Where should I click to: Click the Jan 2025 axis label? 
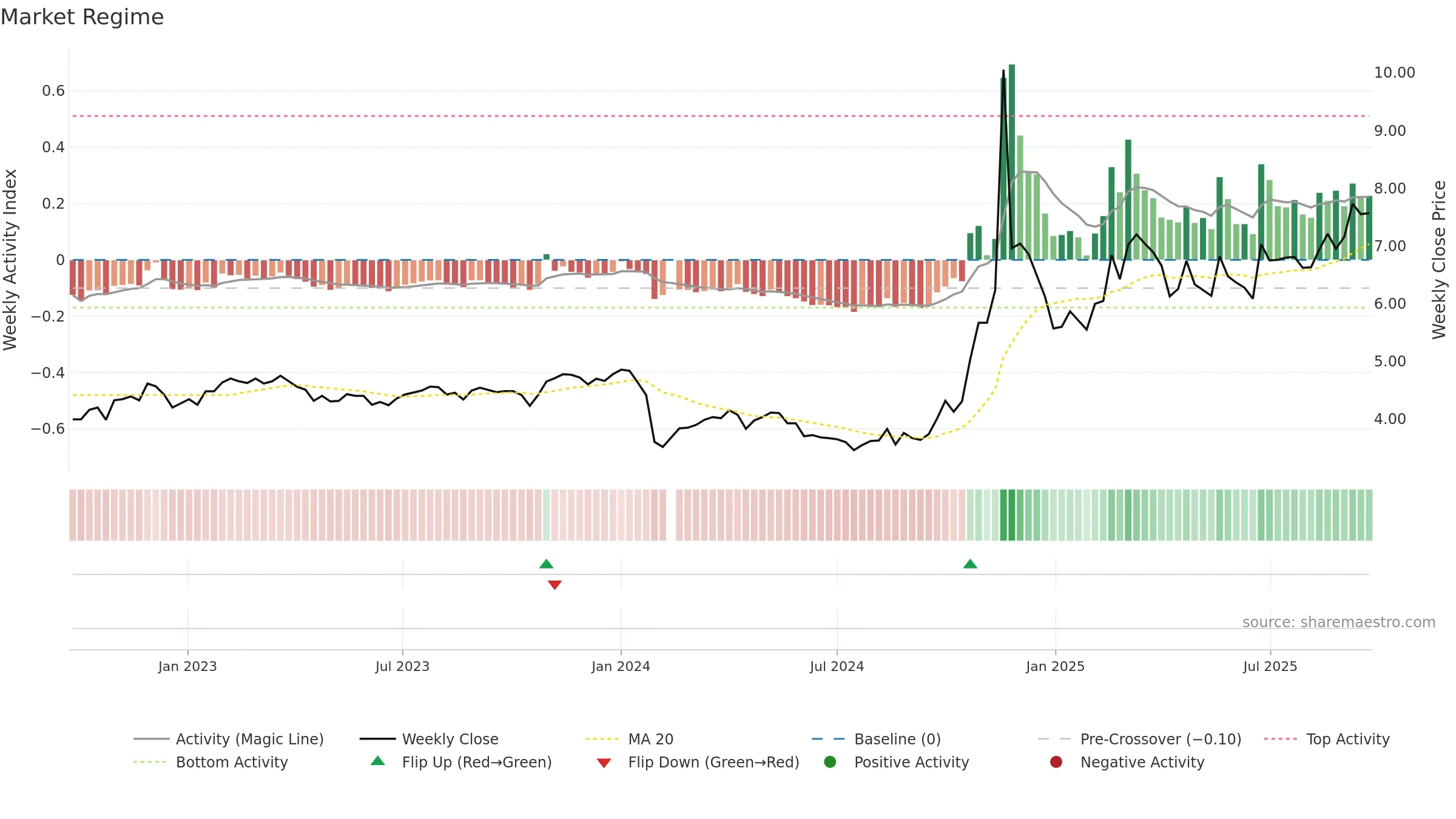(1055, 667)
